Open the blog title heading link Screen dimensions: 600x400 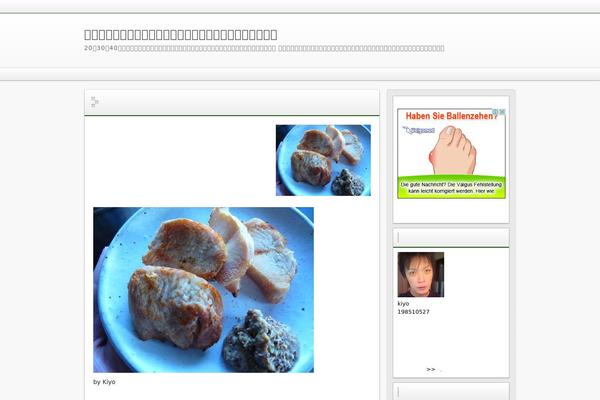(x=181, y=34)
